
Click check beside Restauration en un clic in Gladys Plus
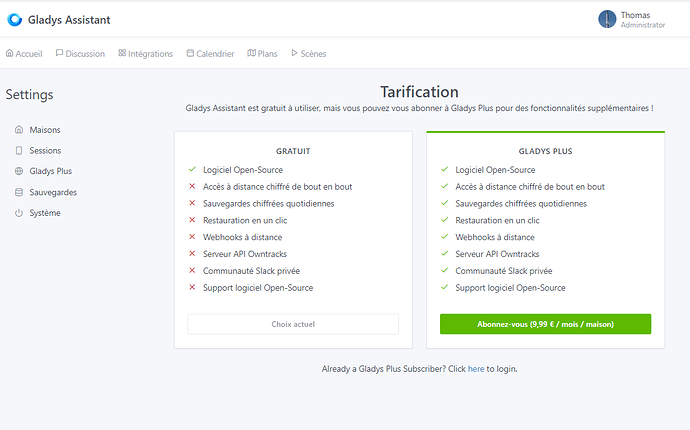pos(444,220)
